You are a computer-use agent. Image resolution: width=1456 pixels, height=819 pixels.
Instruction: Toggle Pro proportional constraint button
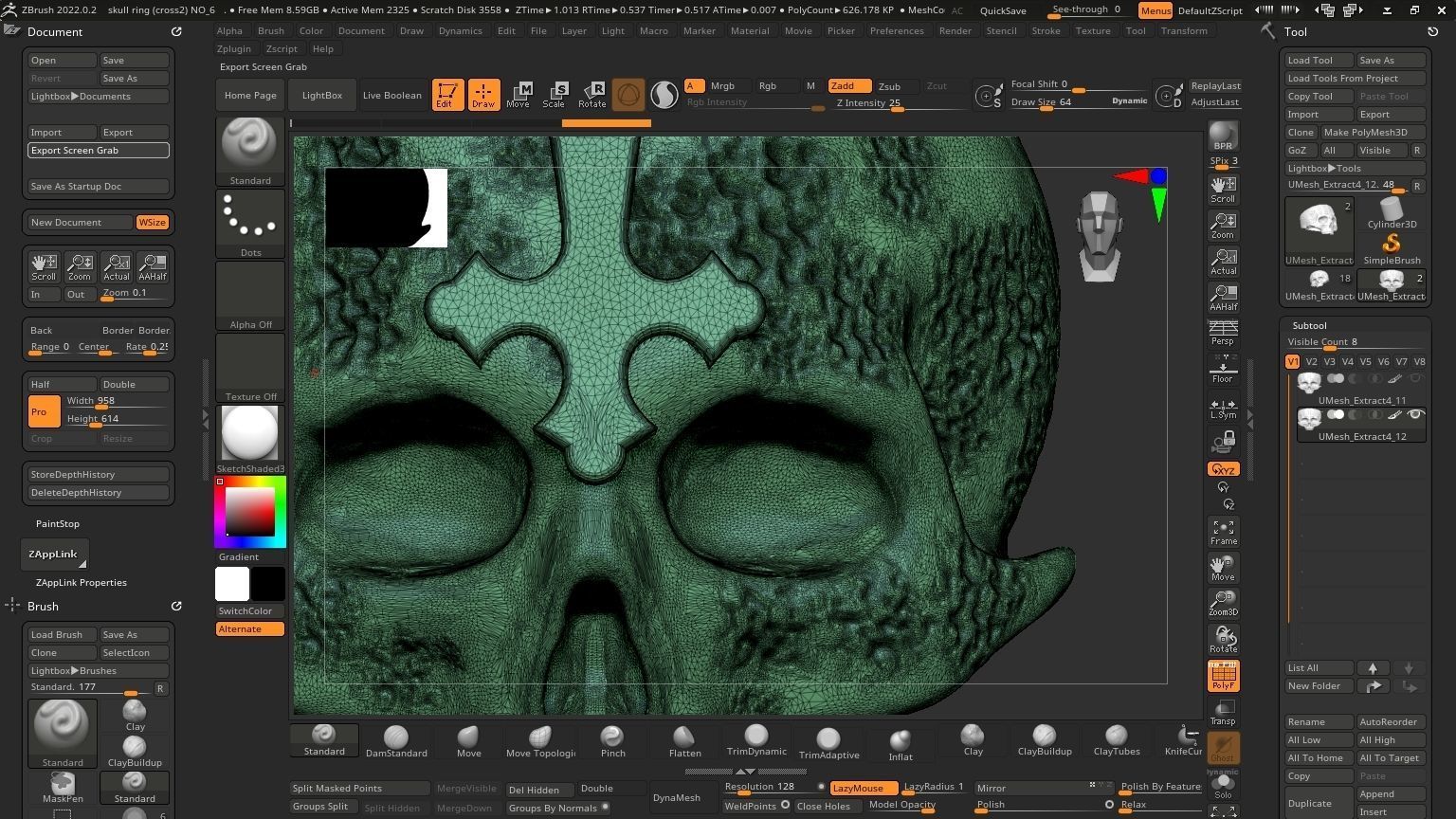click(x=44, y=412)
